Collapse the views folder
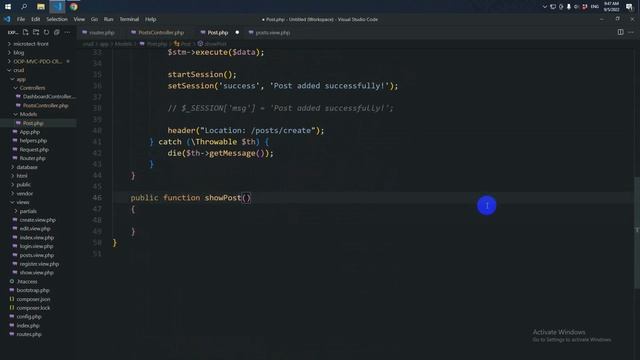Screen dimensions: 640x360 pos(22,202)
